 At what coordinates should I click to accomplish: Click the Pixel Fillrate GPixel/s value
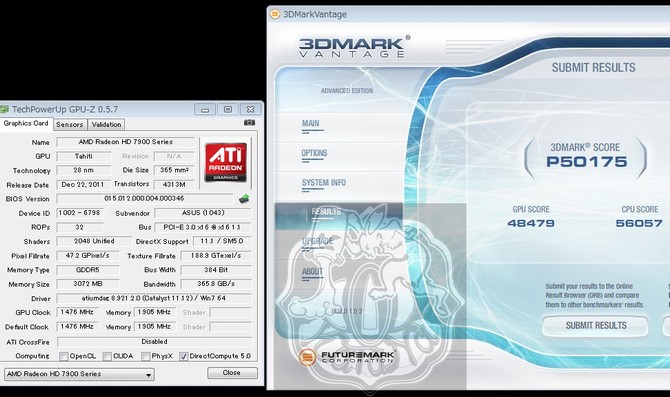pos(88,256)
